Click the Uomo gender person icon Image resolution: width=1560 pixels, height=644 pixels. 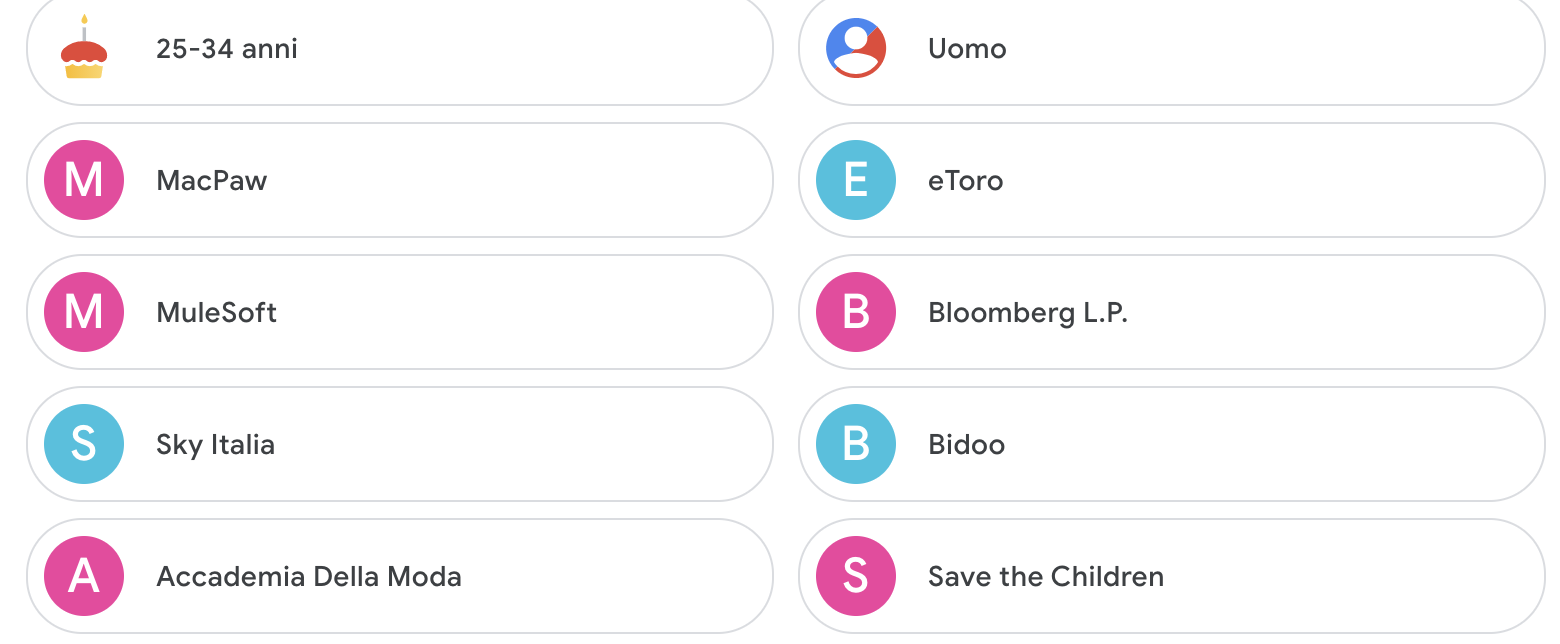[856, 48]
